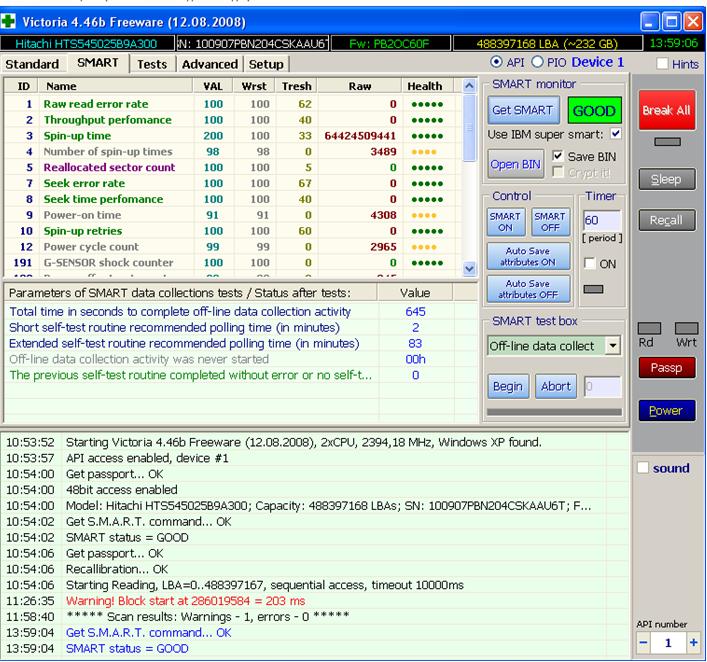Click the Device 1 label
The width and height of the screenshot is (707, 662).
[597, 62]
